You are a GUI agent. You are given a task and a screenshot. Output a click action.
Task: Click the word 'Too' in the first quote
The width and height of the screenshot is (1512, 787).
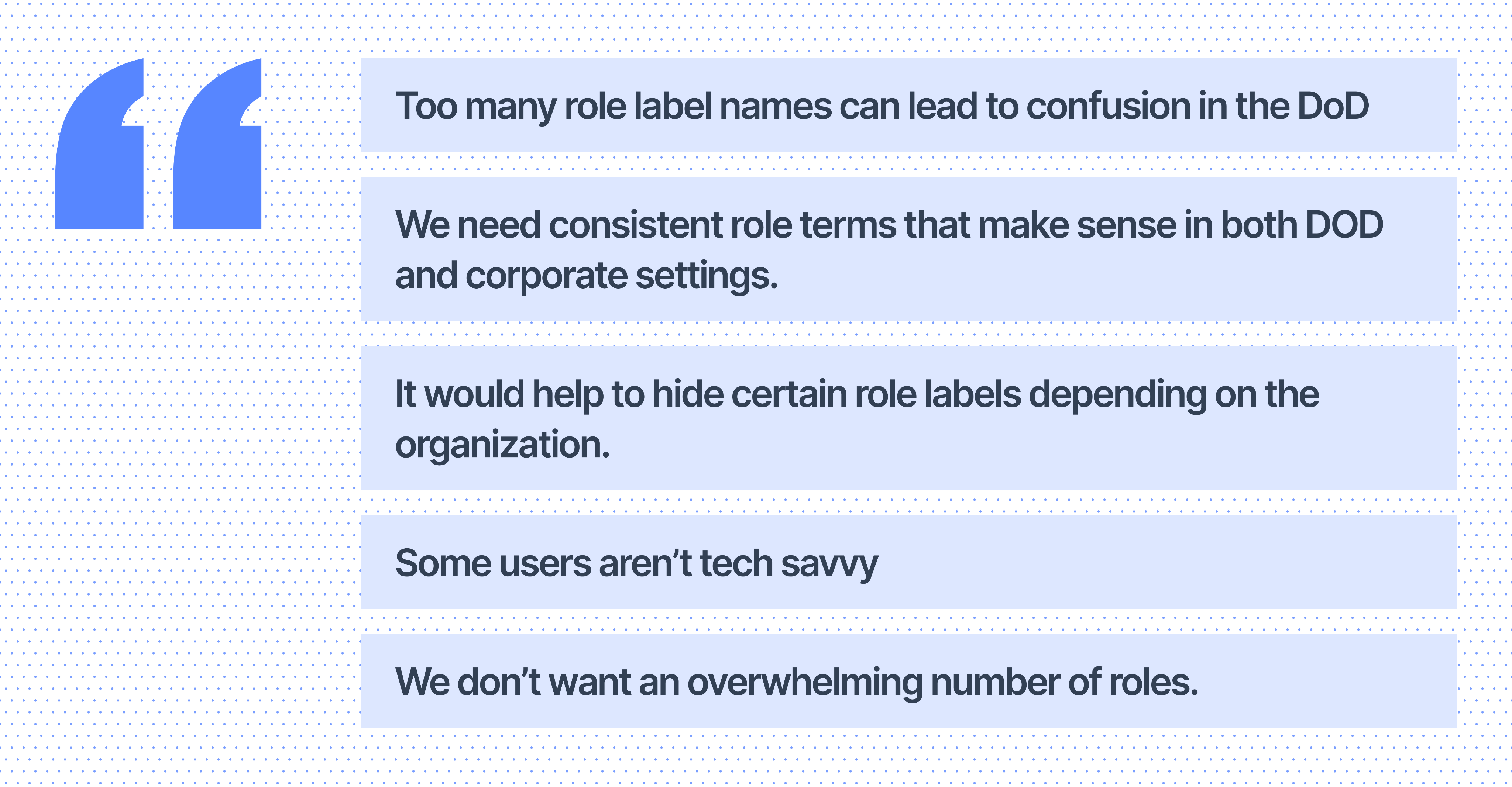pos(426,106)
